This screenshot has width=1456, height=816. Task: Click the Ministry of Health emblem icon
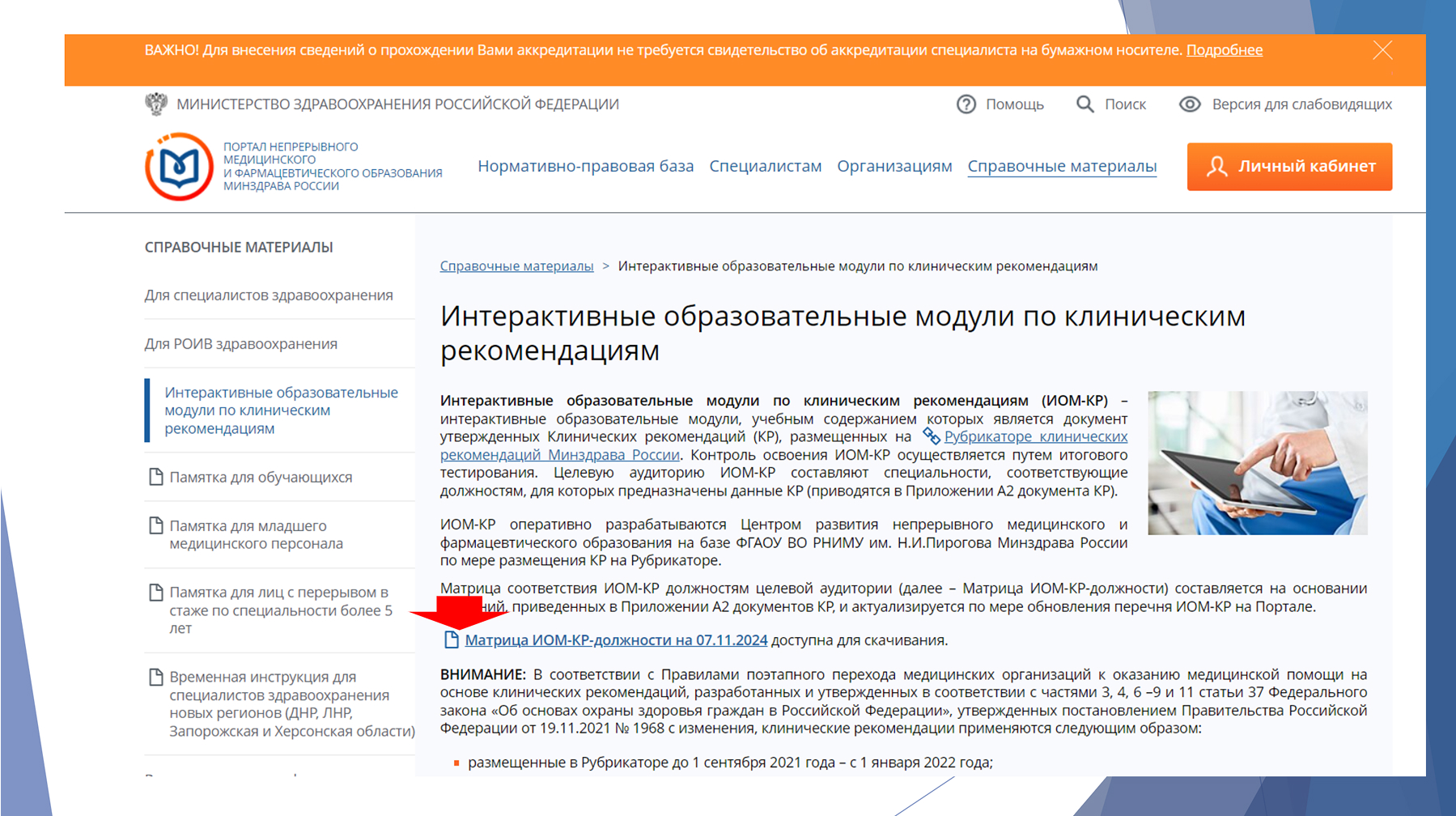tap(155, 104)
